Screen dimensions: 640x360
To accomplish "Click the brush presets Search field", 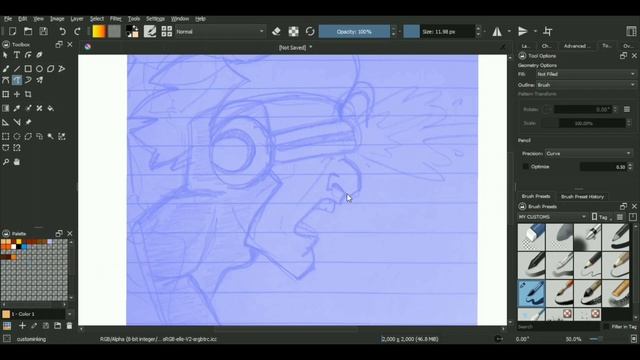I will [x=558, y=327].
